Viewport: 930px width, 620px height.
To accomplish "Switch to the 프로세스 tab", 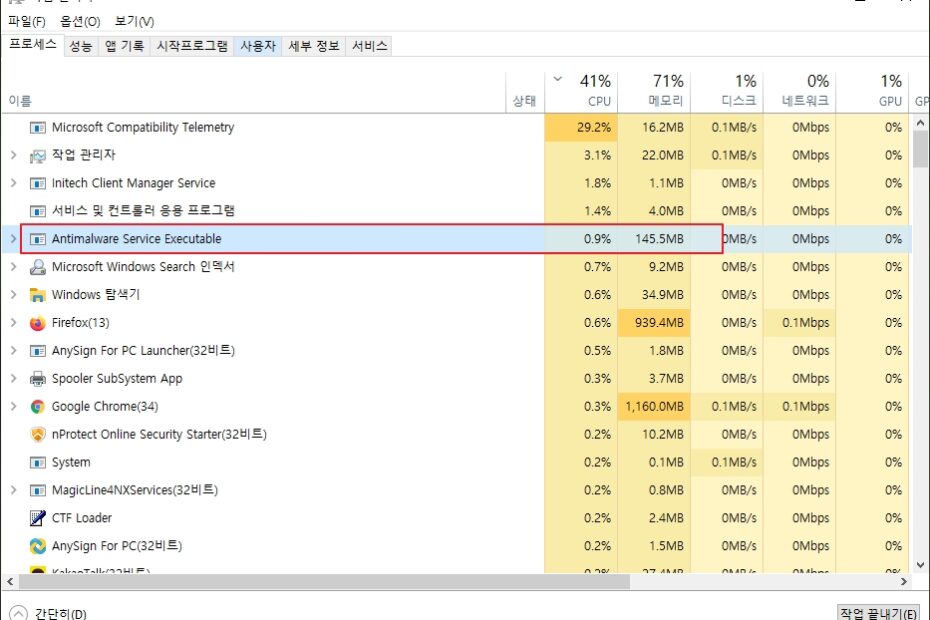I will click(33, 45).
